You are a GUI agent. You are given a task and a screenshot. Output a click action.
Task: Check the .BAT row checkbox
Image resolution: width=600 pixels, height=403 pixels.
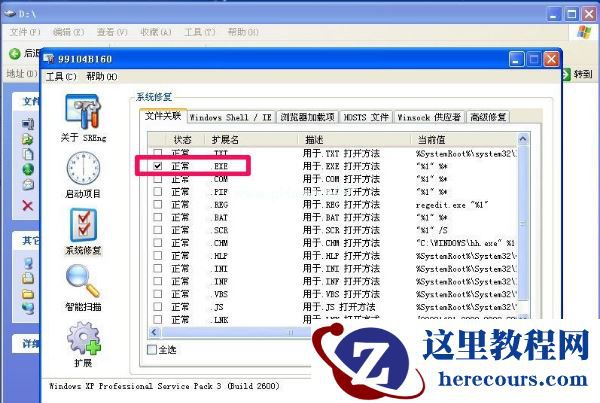coord(158,217)
